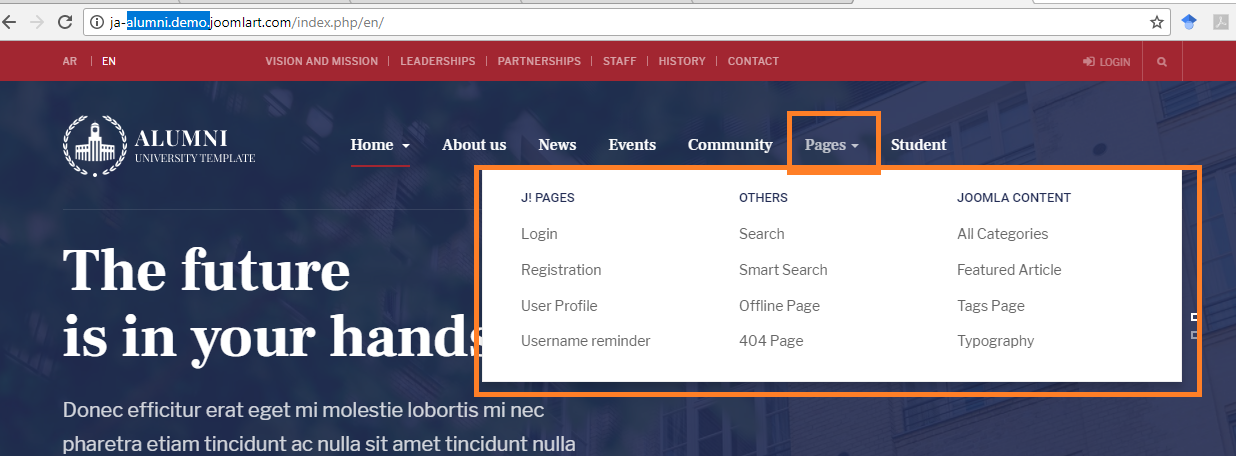Screen dimensions: 1236x456
Task: Open Staff link in top bar
Action: 620,61
